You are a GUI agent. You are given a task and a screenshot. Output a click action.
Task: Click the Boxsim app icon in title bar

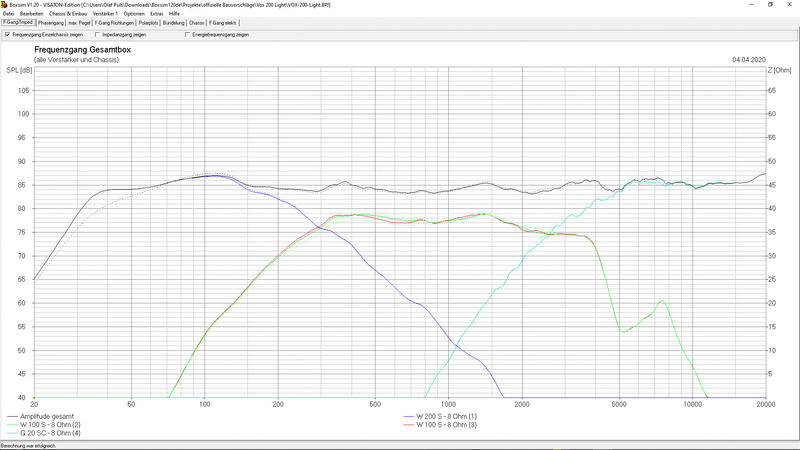[4, 4]
